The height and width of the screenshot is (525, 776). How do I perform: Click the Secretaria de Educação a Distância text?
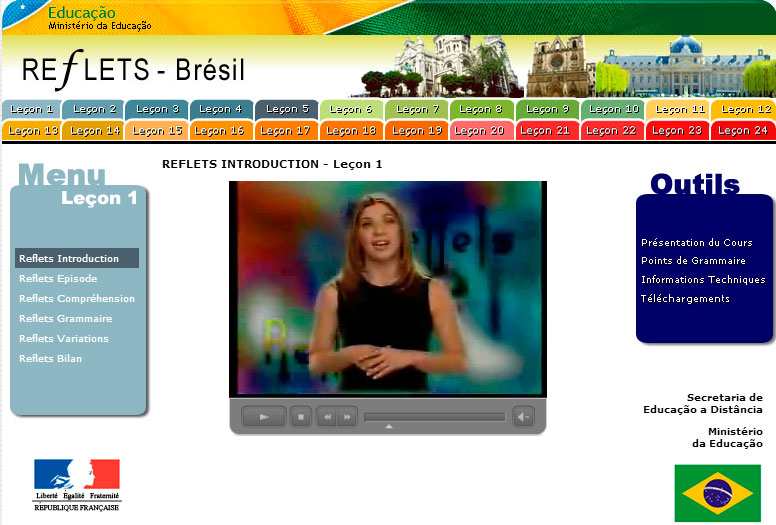pyautogui.click(x=703, y=403)
